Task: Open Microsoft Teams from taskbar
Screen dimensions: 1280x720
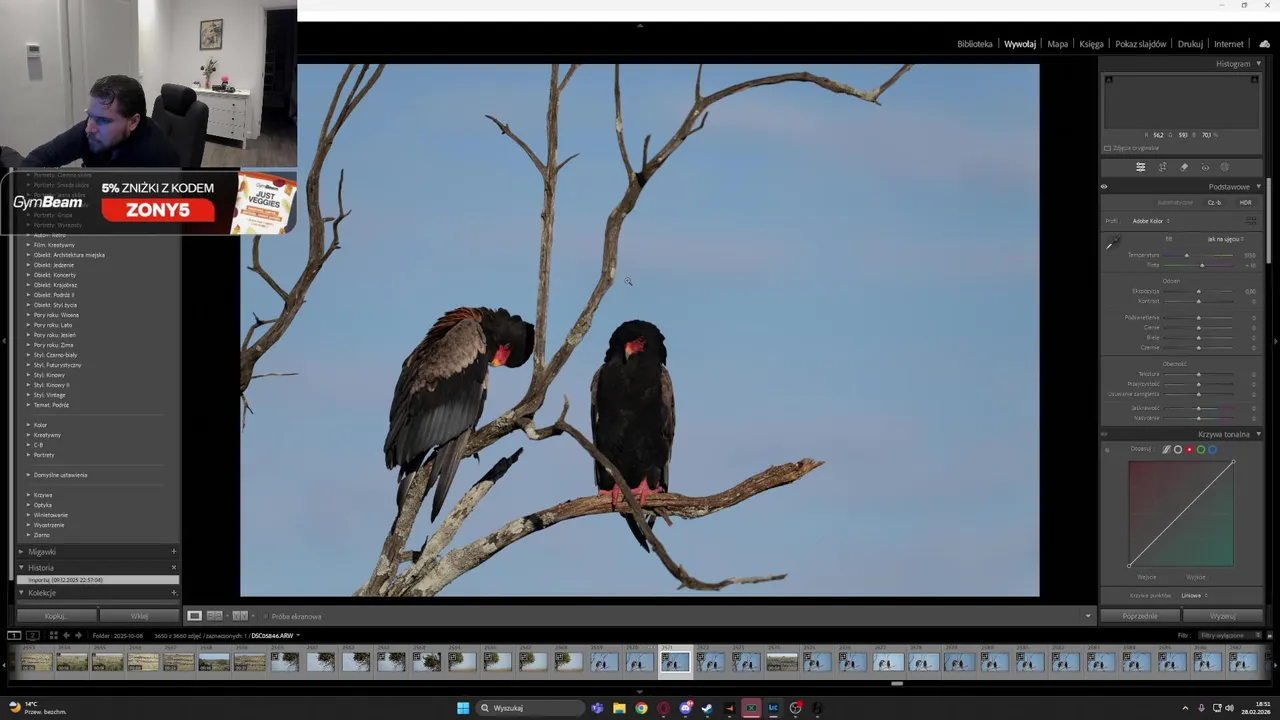Action: 597,708
